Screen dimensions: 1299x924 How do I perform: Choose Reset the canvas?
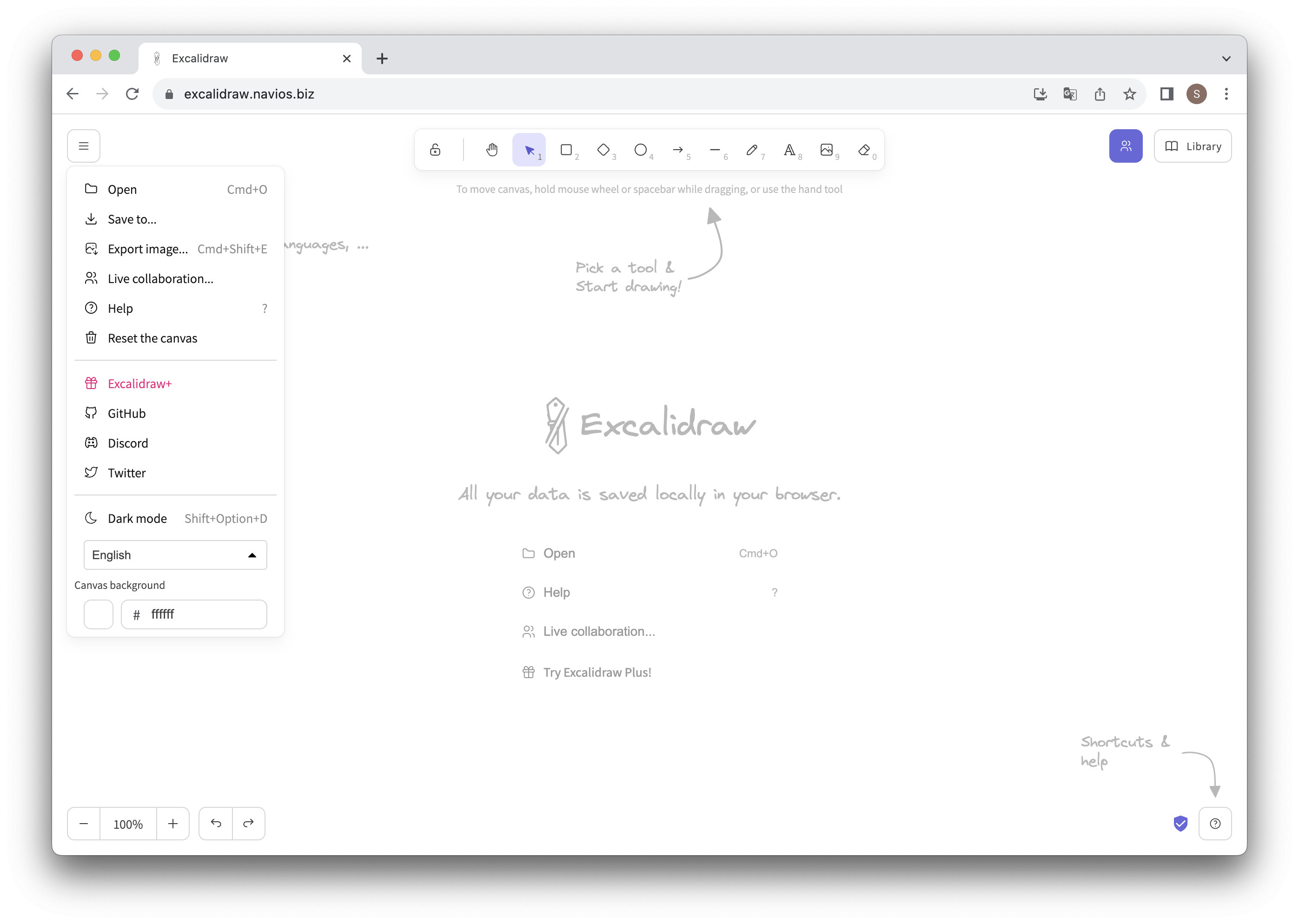click(x=175, y=338)
